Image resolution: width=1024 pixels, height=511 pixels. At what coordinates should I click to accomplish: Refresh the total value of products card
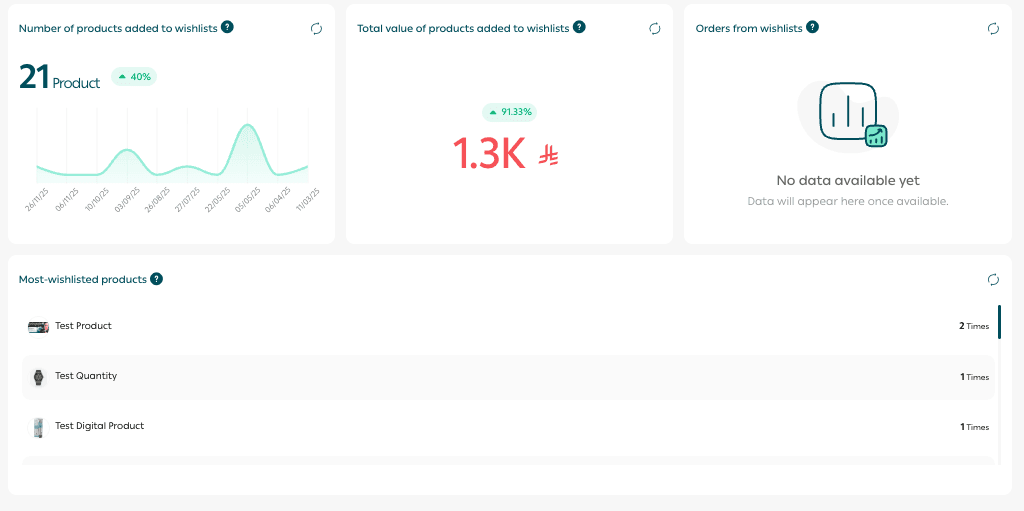click(655, 29)
